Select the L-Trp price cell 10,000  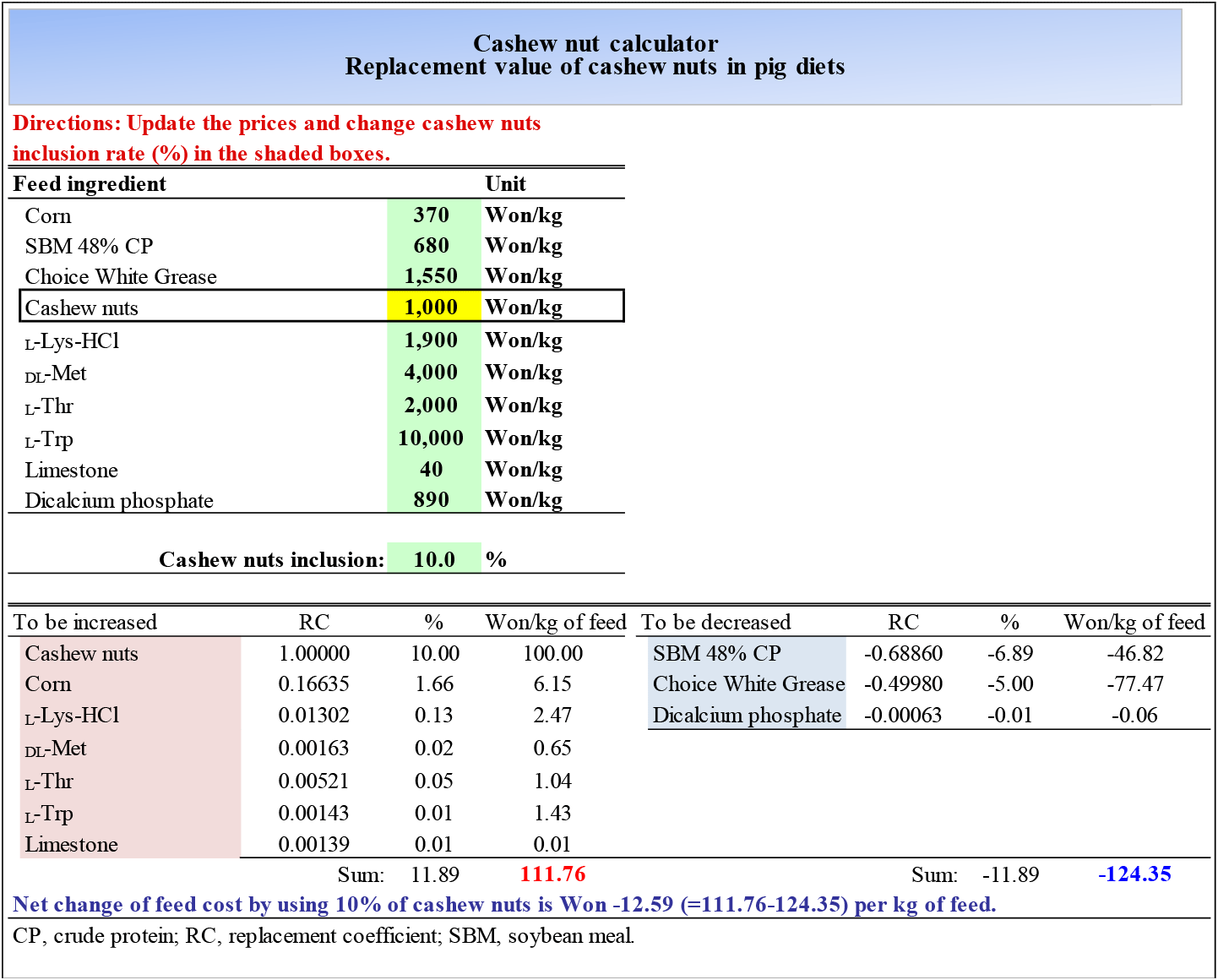click(432, 438)
